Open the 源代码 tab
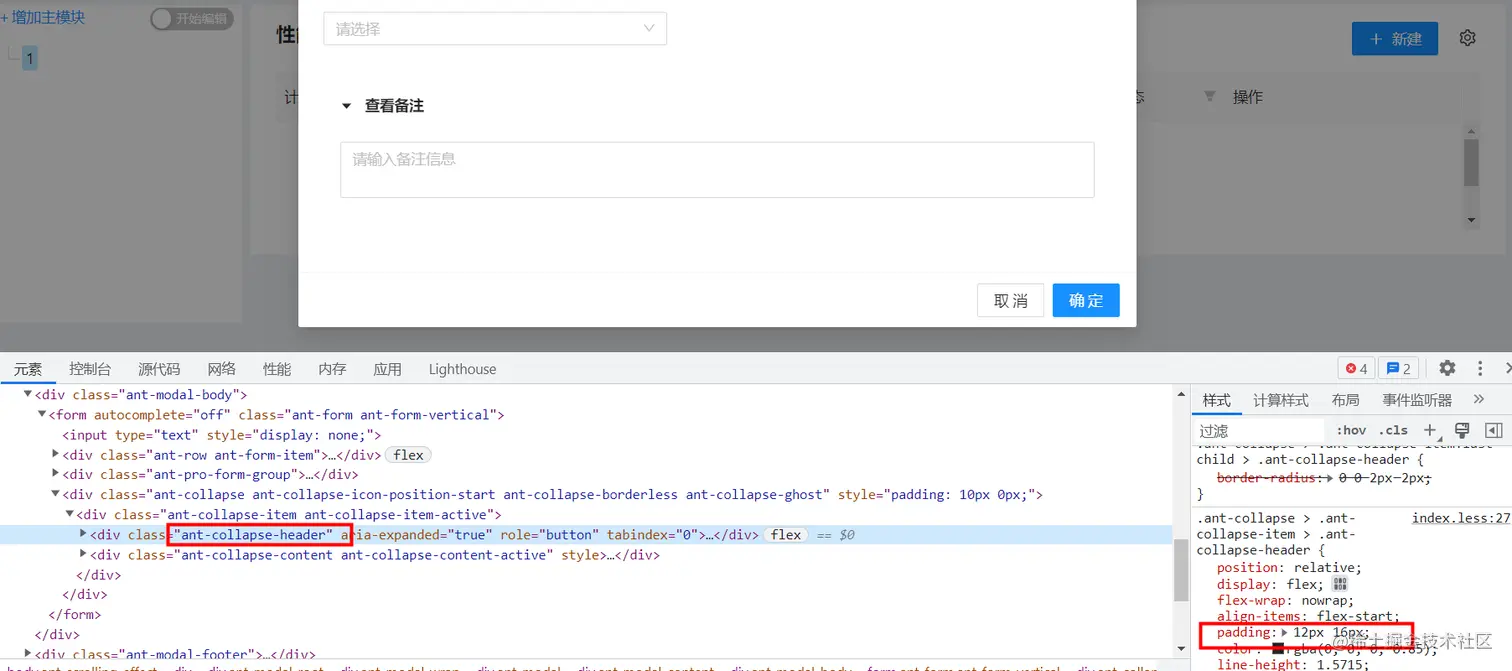The width and height of the screenshot is (1512, 671). coord(159,369)
